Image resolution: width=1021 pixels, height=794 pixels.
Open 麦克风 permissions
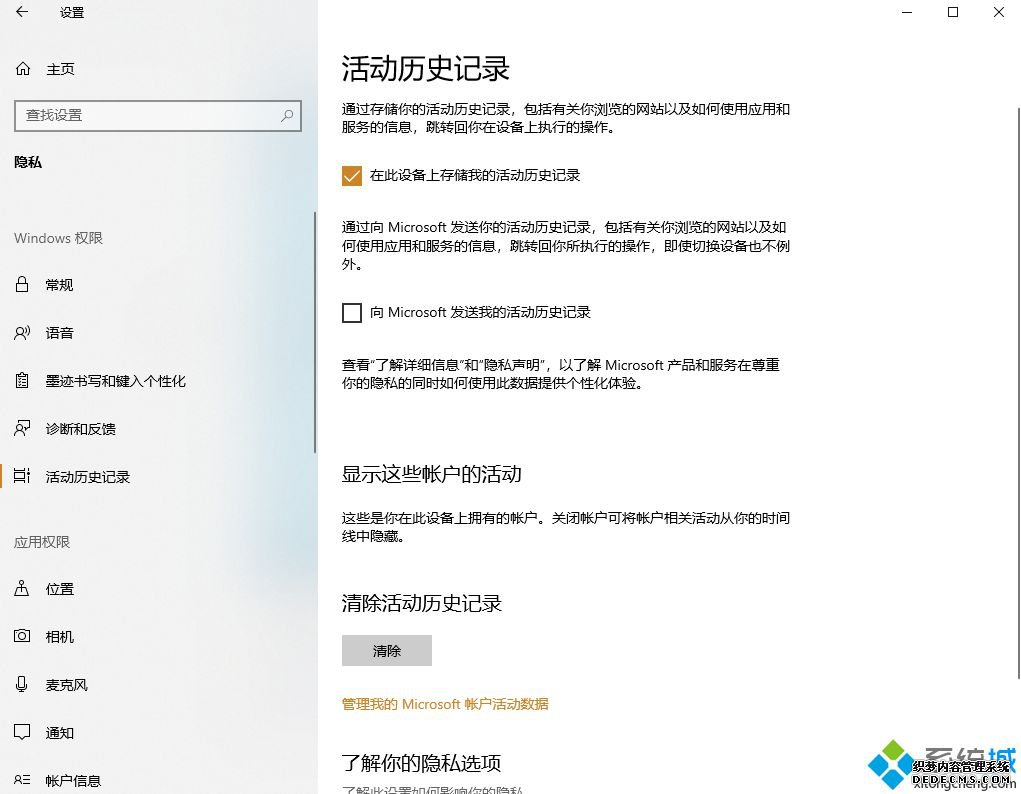click(x=66, y=685)
